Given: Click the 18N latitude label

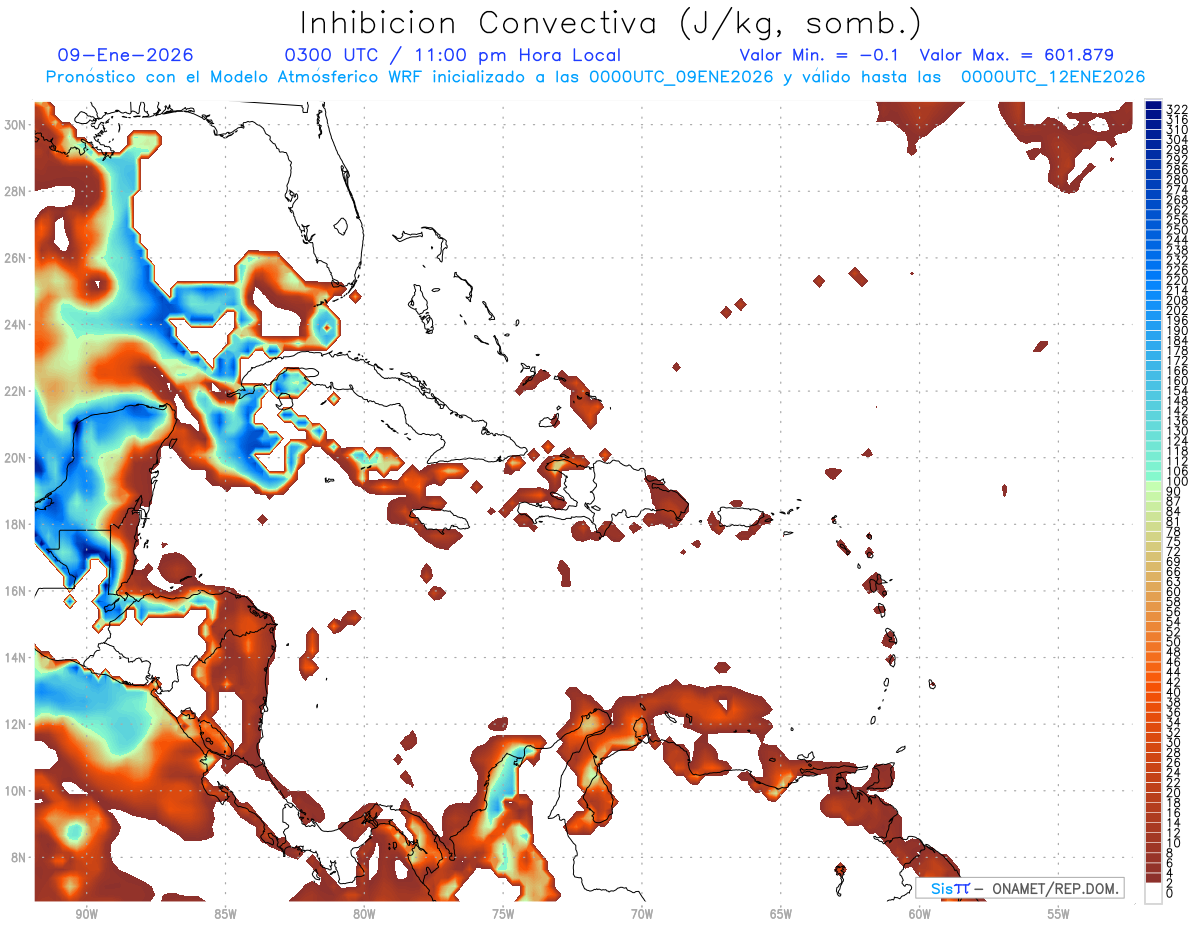Looking at the screenshot, I should tap(16, 525).
